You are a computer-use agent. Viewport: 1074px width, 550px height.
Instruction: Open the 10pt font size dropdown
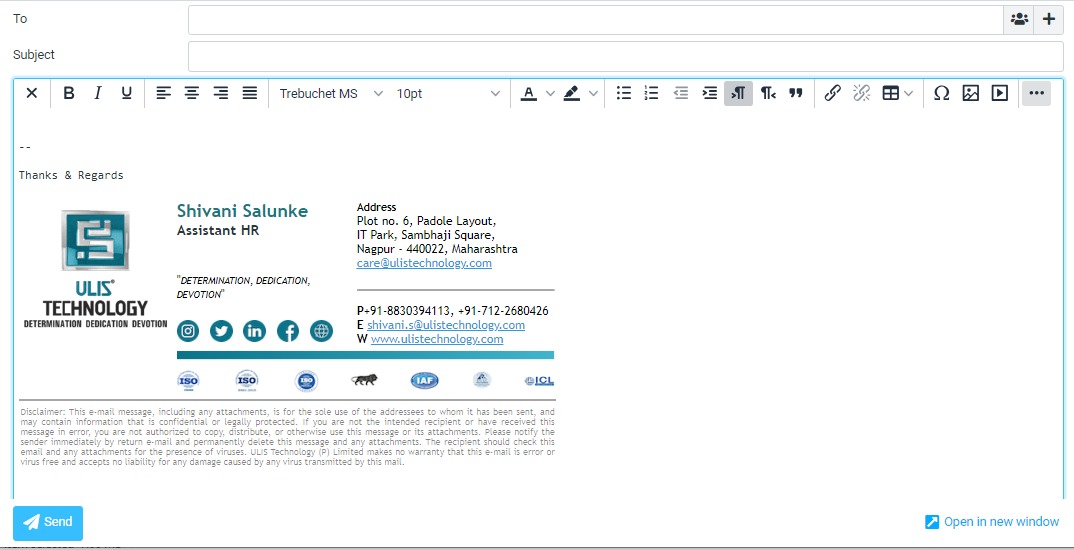448,93
